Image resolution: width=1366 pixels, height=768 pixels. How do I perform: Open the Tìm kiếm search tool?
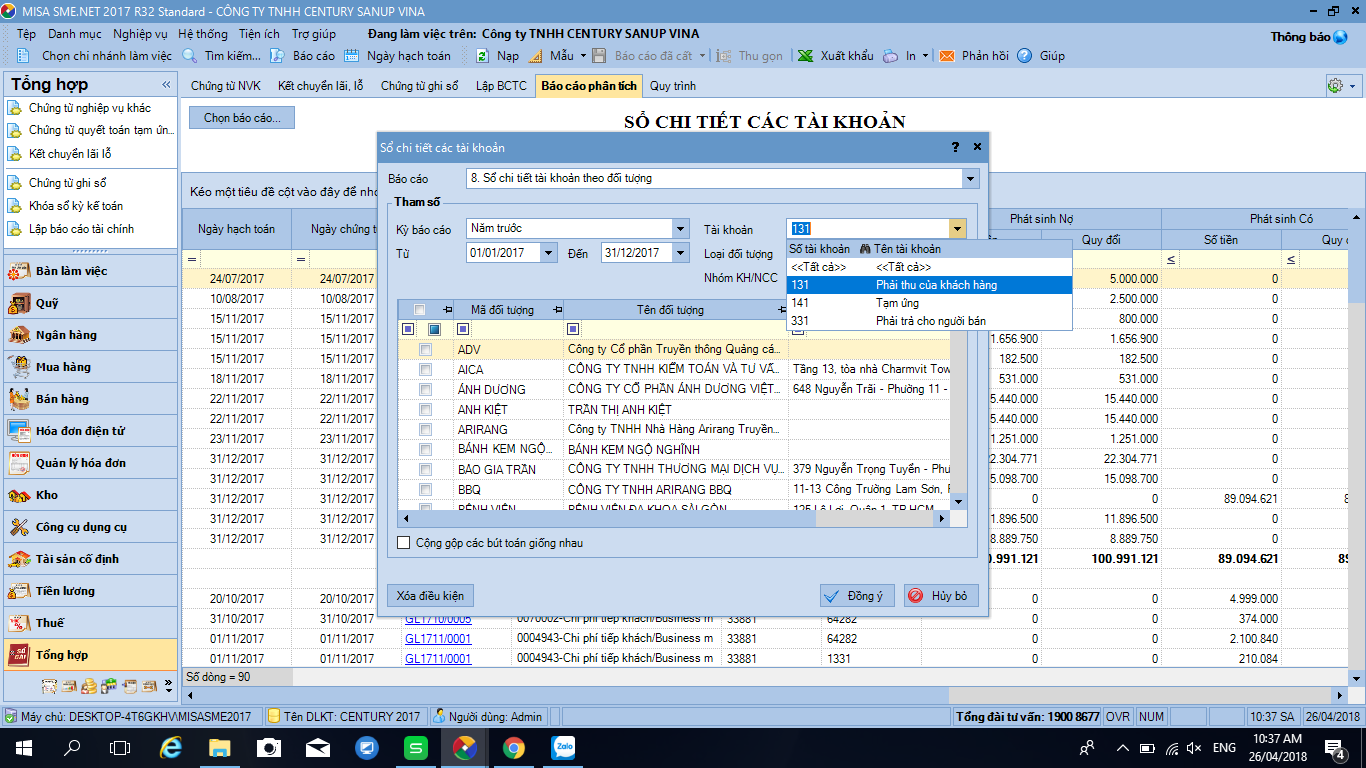coord(221,56)
